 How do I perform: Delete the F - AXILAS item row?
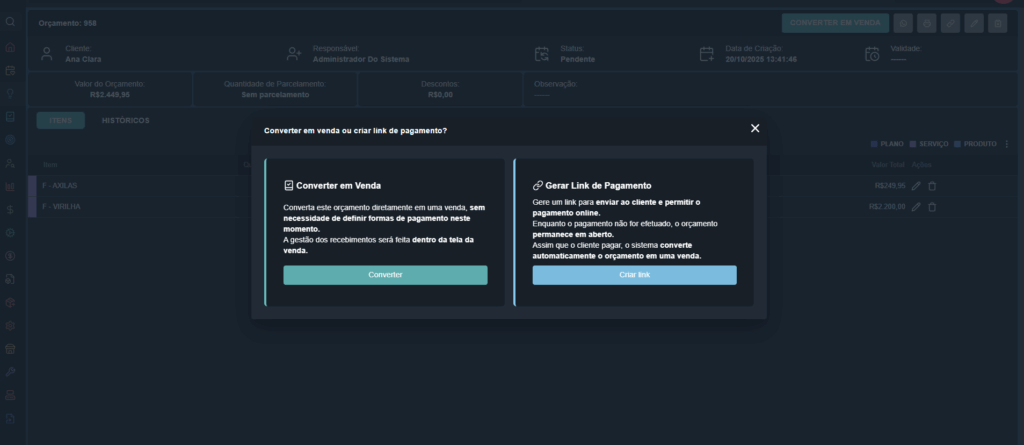click(x=932, y=186)
